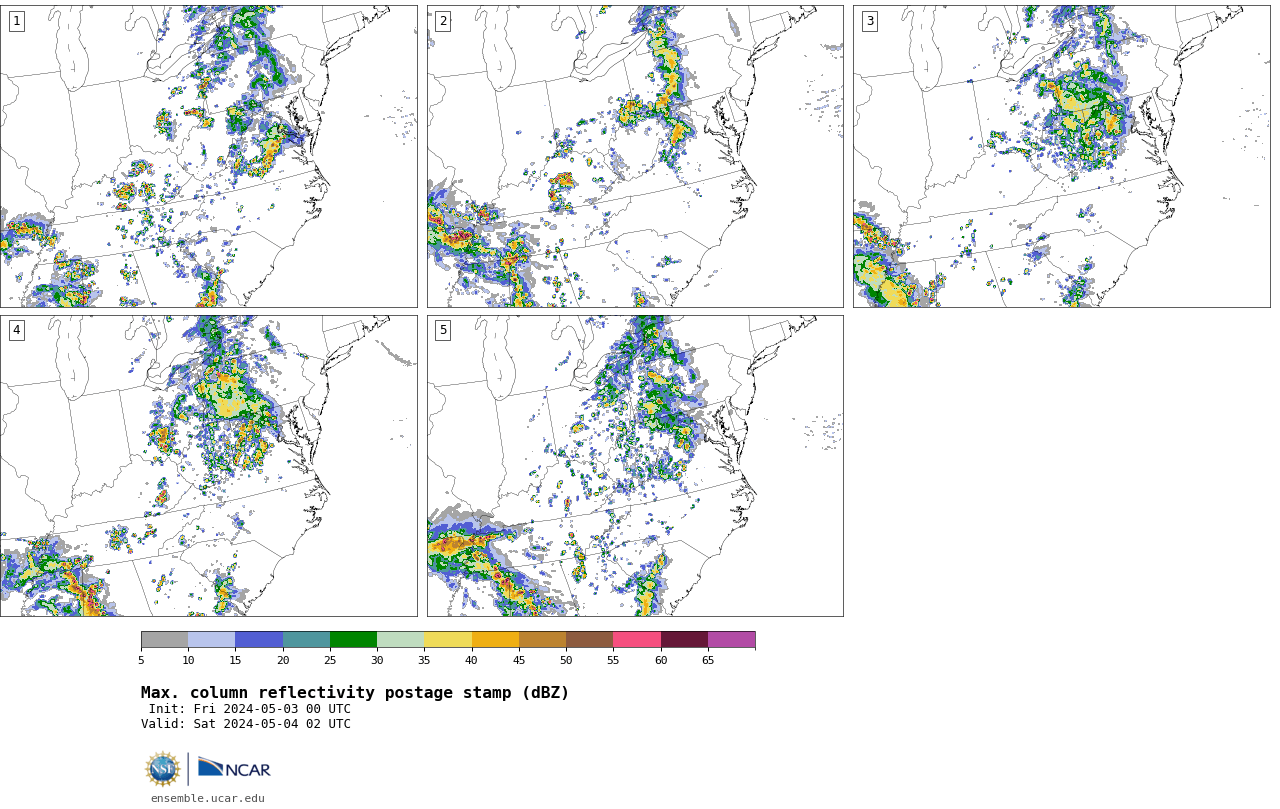Click the gray 5-10 dBZ color swatch

164,640
